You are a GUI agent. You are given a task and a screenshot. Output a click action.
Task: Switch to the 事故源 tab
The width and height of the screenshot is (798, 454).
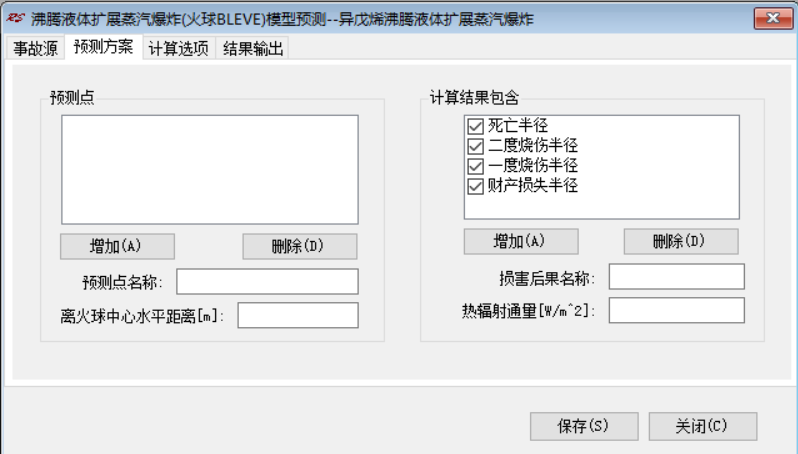tap(36, 48)
